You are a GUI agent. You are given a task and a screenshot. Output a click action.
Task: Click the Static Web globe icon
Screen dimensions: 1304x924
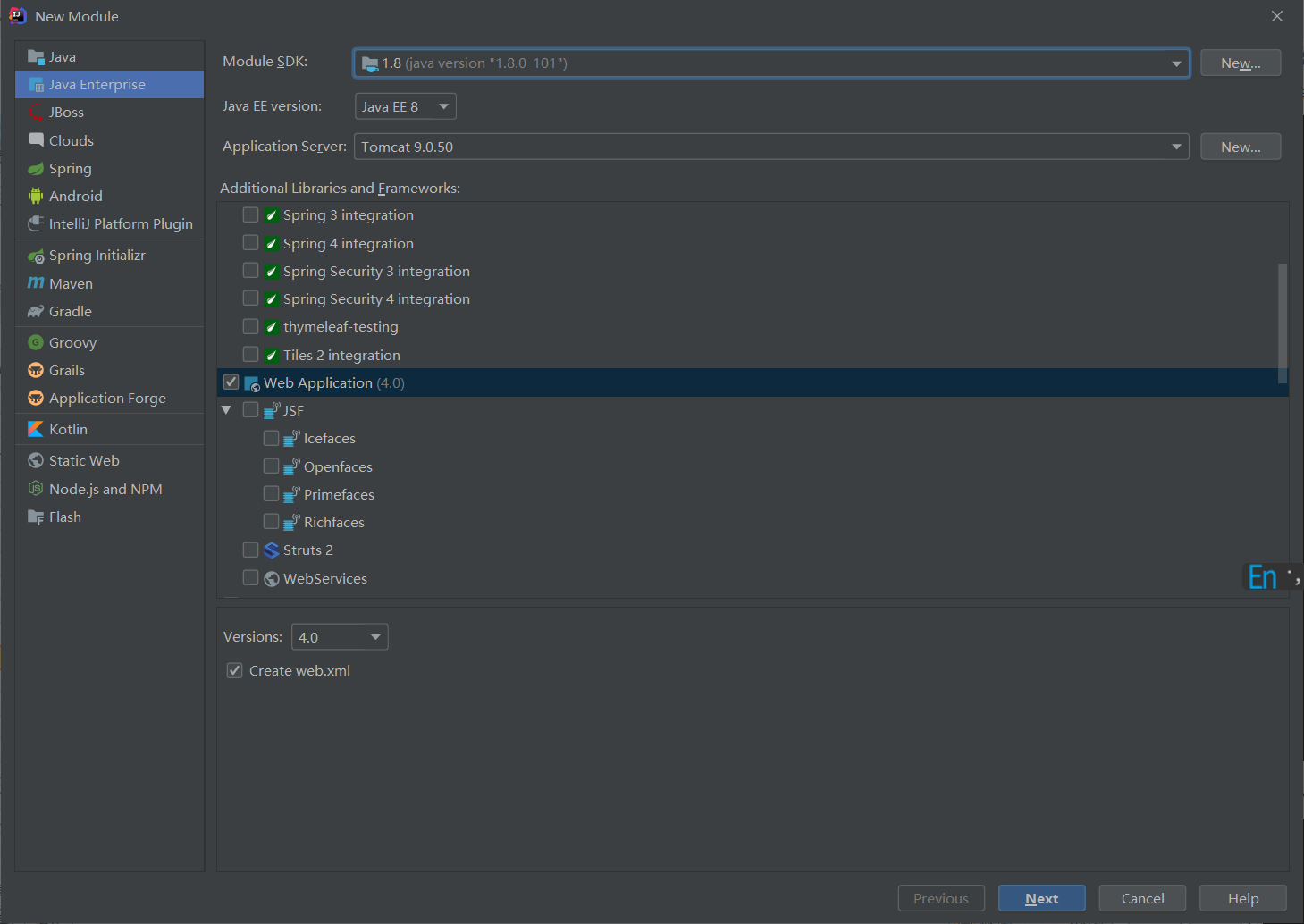coord(36,461)
